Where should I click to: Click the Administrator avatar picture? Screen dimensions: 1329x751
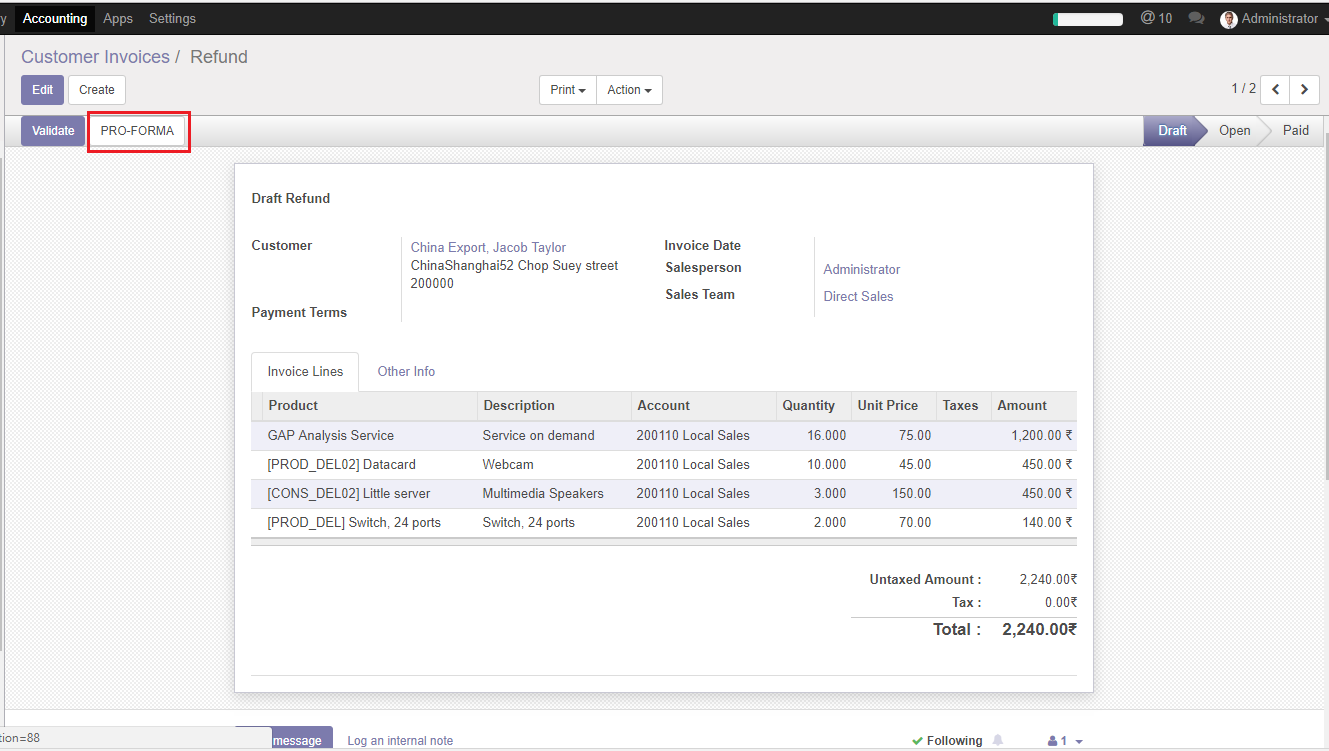[1228, 18]
